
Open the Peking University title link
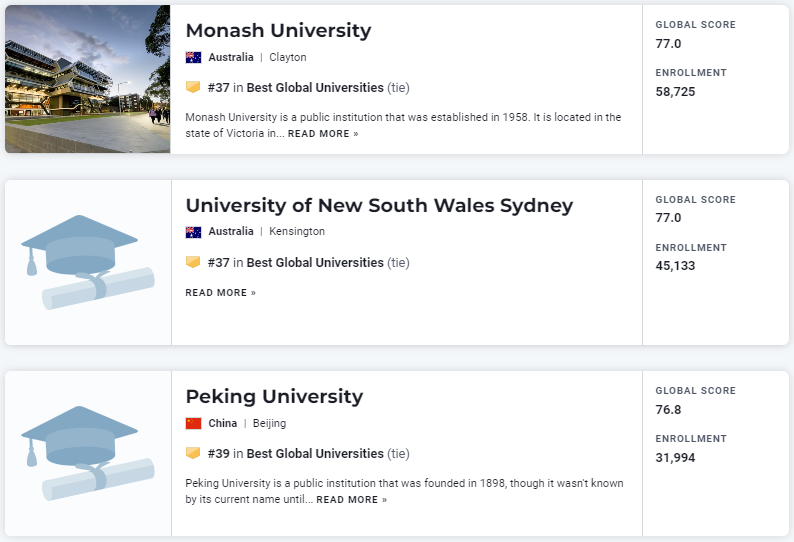point(274,397)
